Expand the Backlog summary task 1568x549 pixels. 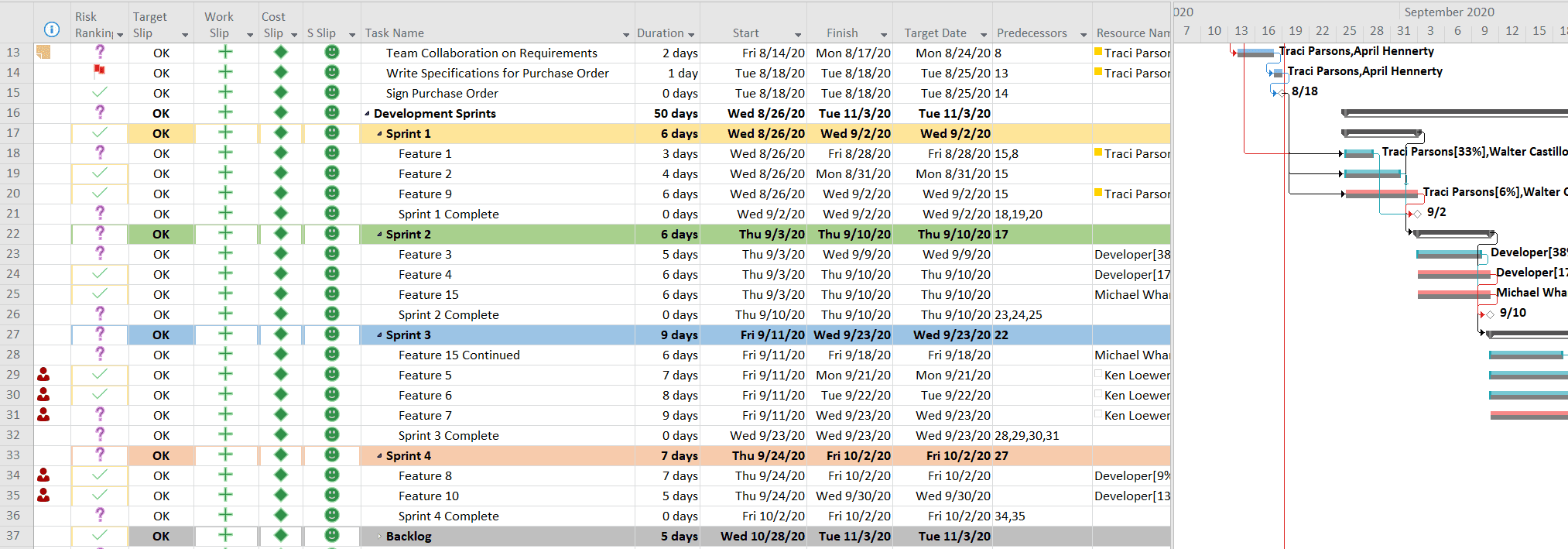(x=379, y=537)
